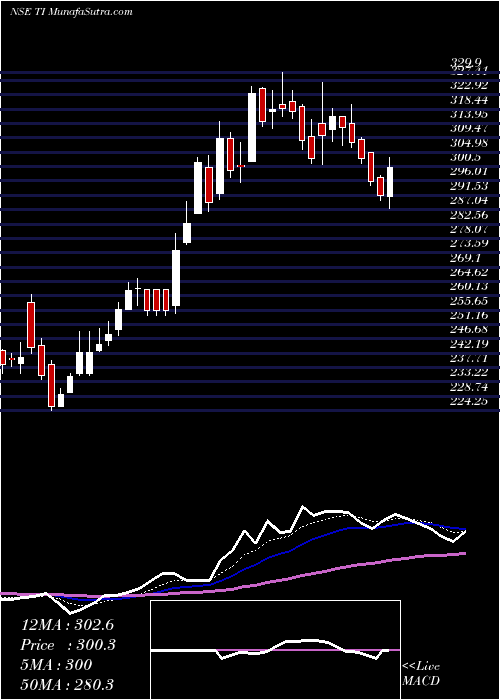500x700 pixels.
Task: Click the Price : 300.3 readout
Action: [x=68, y=645]
